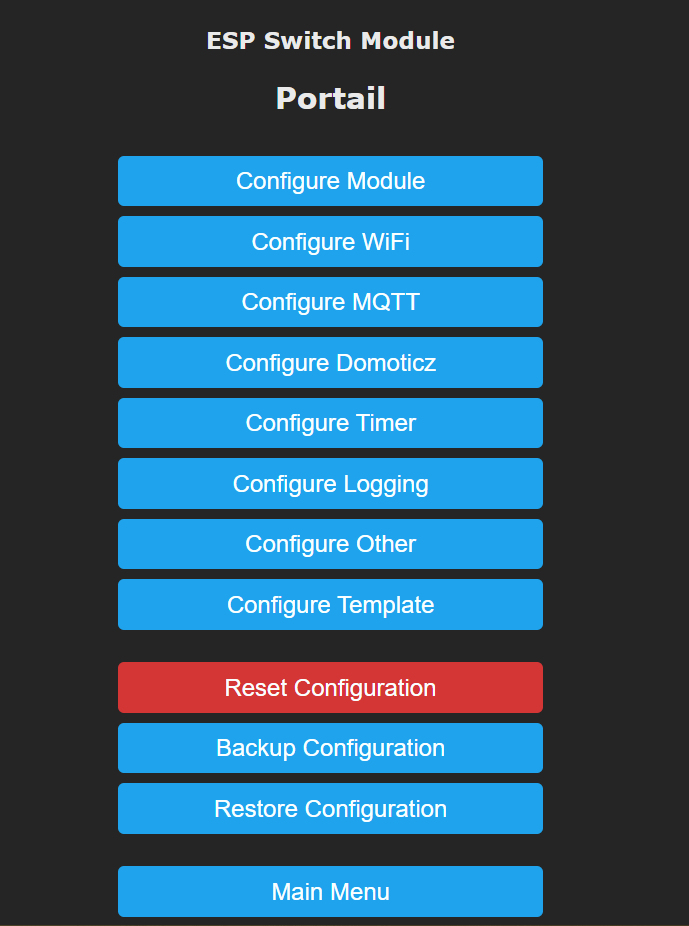Open Configure MQTT settings
This screenshot has height=926, width=689.
[330, 302]
